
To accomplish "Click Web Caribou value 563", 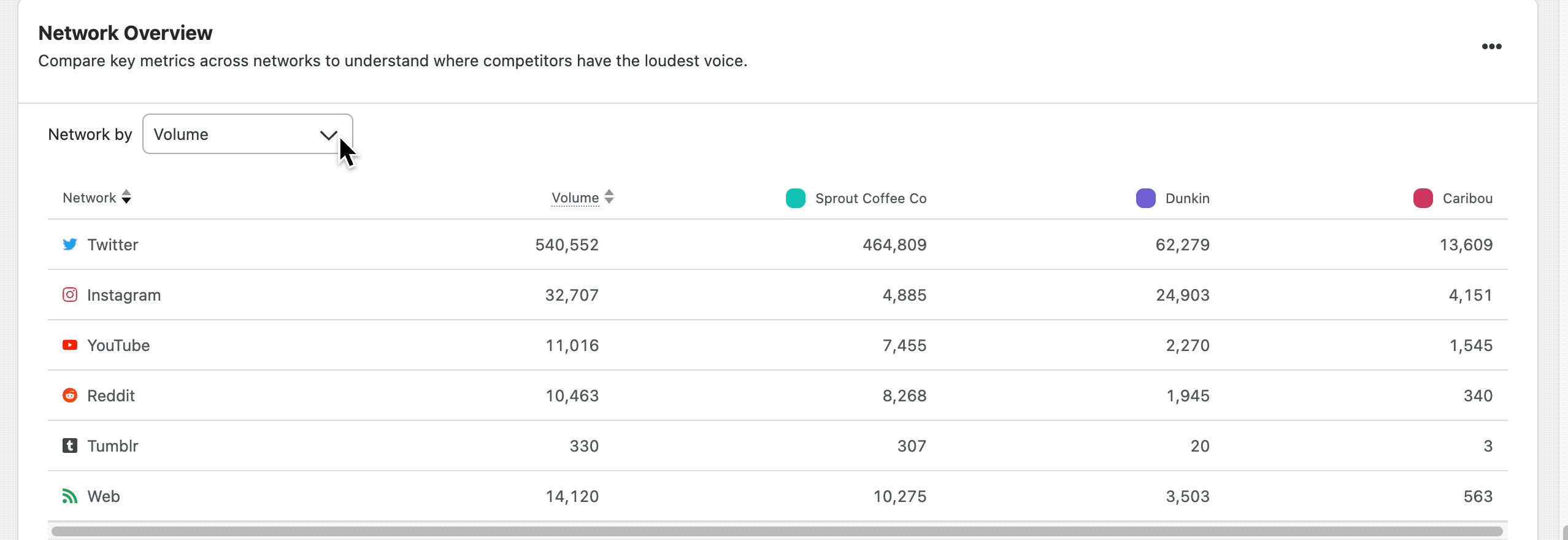I will pyautogui.click(x=1478, y=496).
